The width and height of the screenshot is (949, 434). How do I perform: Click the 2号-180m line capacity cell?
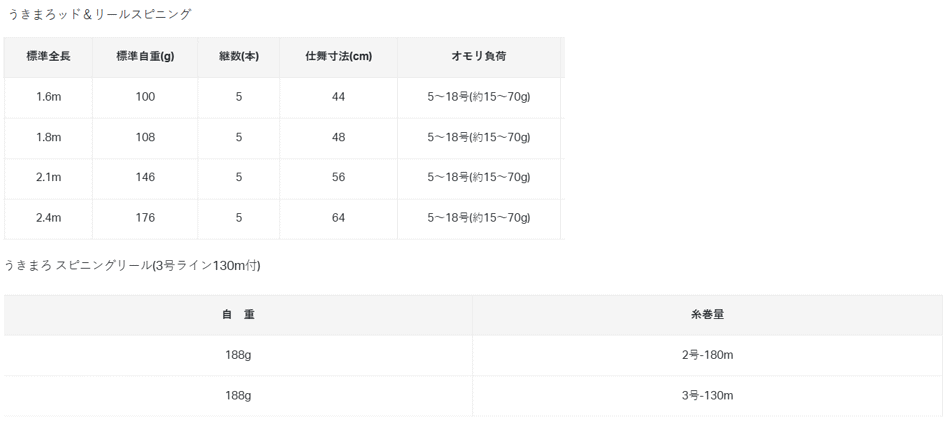click(x=707, y=355)
